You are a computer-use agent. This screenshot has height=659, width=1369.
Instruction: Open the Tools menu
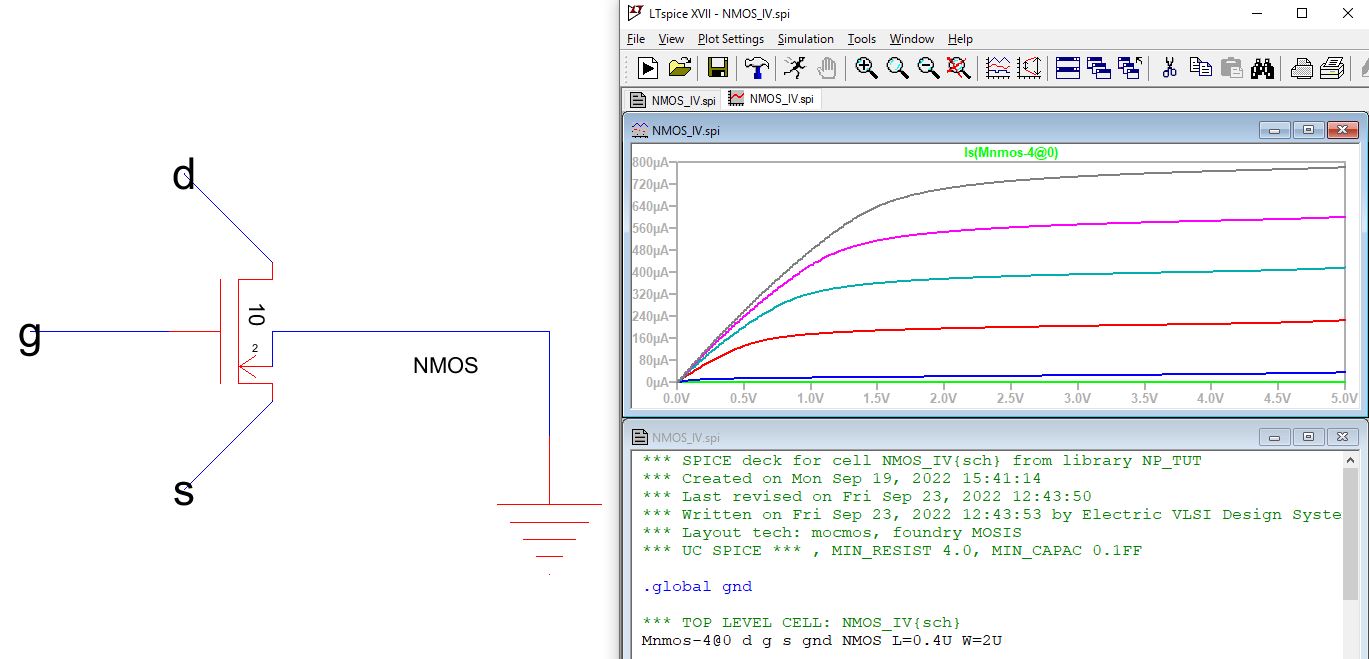pyautogui.click(x=861, y=39)
